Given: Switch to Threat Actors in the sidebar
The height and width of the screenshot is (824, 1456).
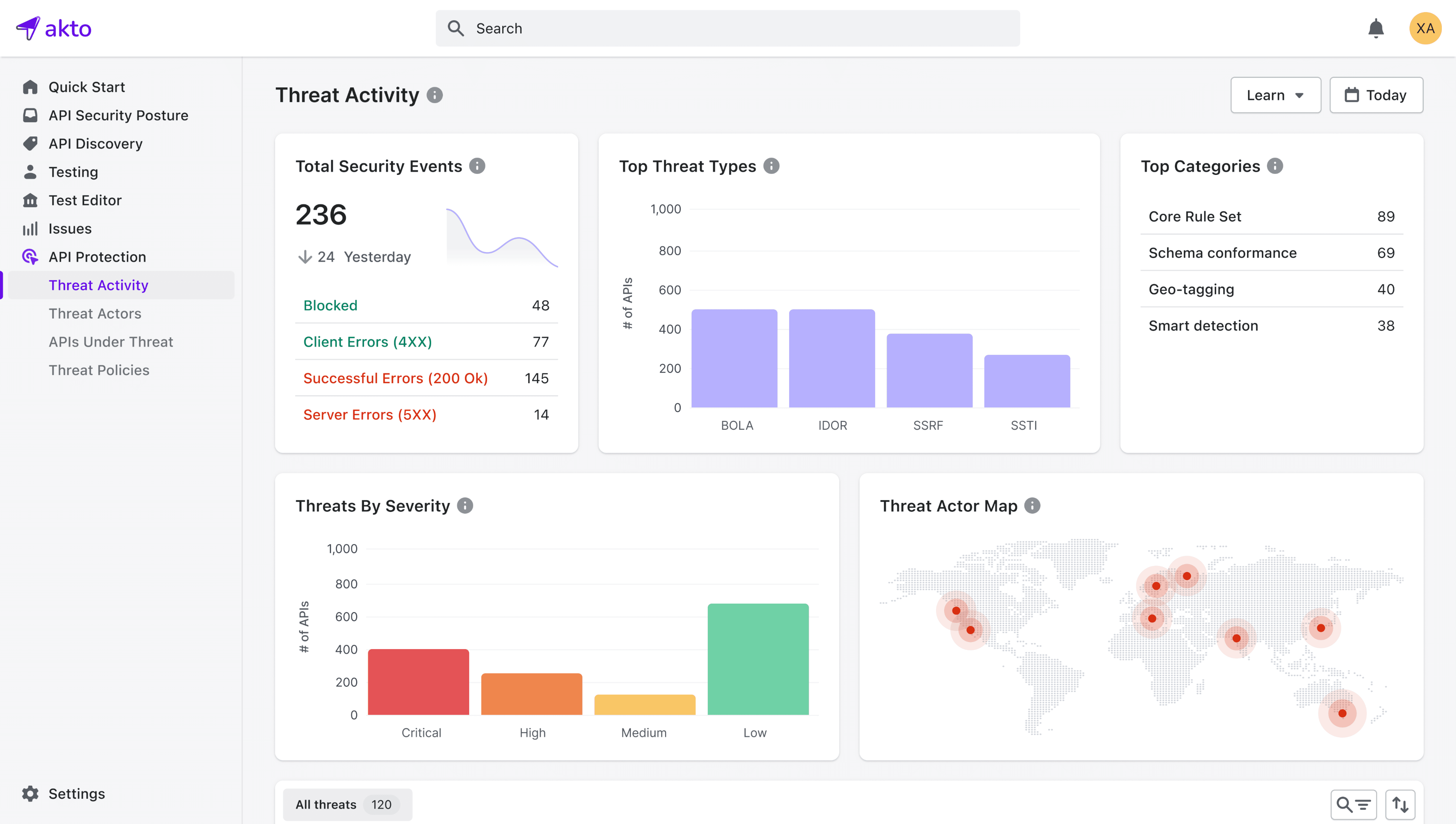Looking at the screenshot, I should click(95, 313).
